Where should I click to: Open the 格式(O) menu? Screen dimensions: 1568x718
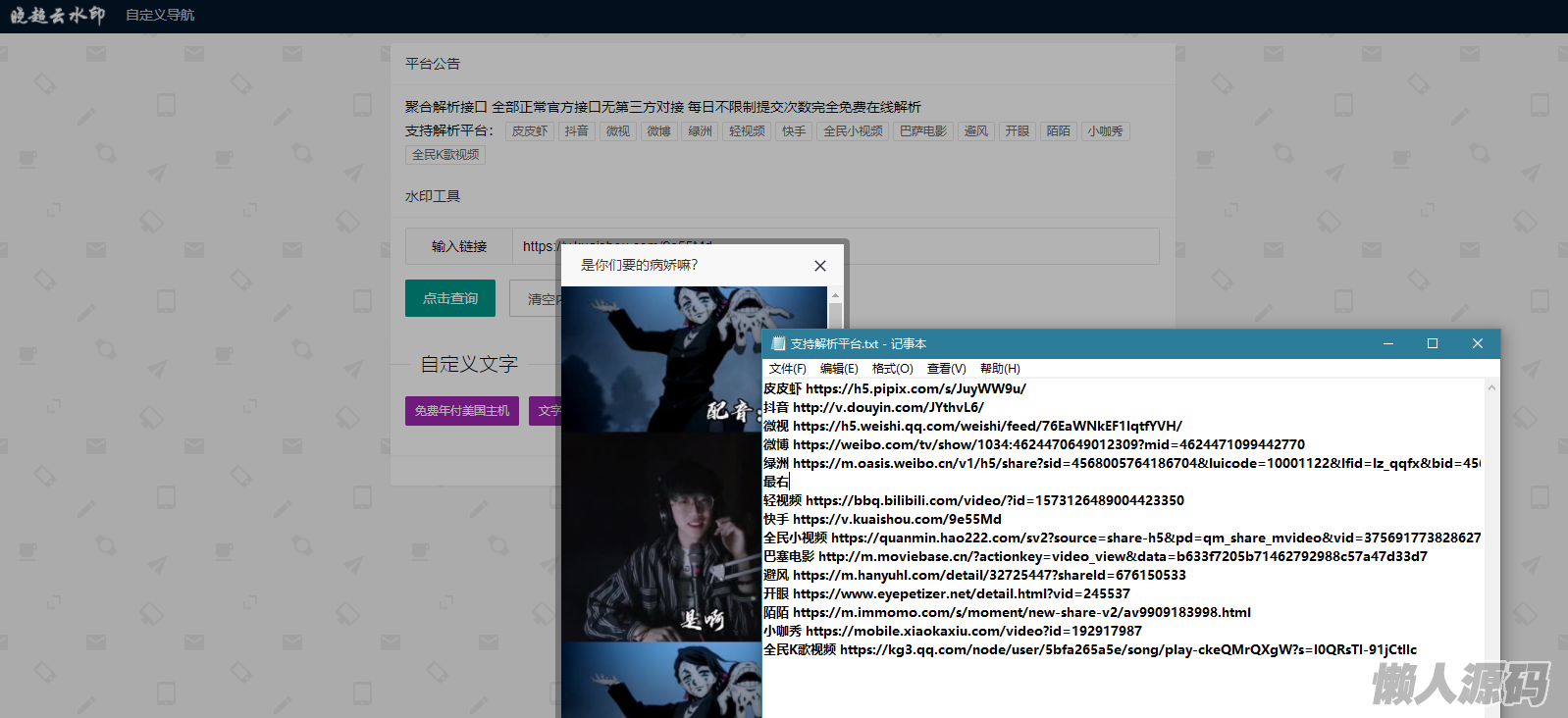pos(892,369)
